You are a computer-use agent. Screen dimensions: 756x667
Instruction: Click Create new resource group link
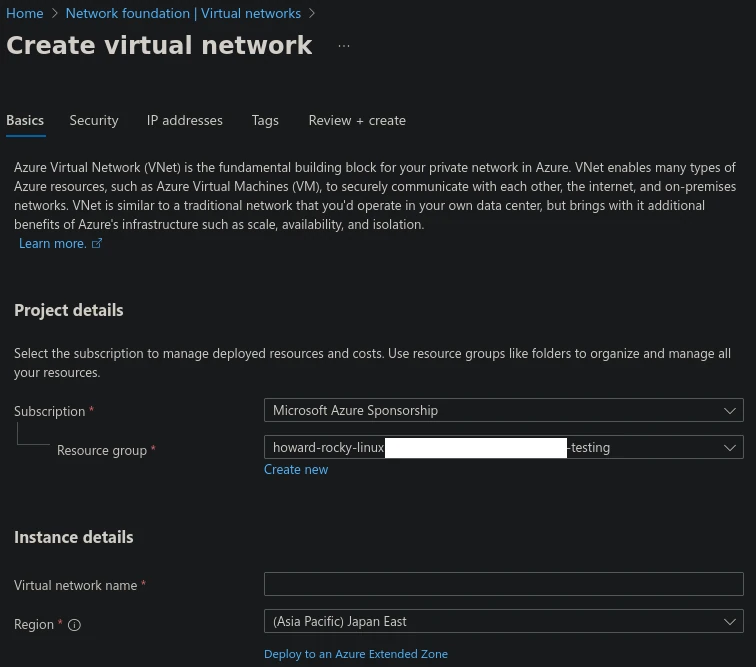[x=296, y=469]
